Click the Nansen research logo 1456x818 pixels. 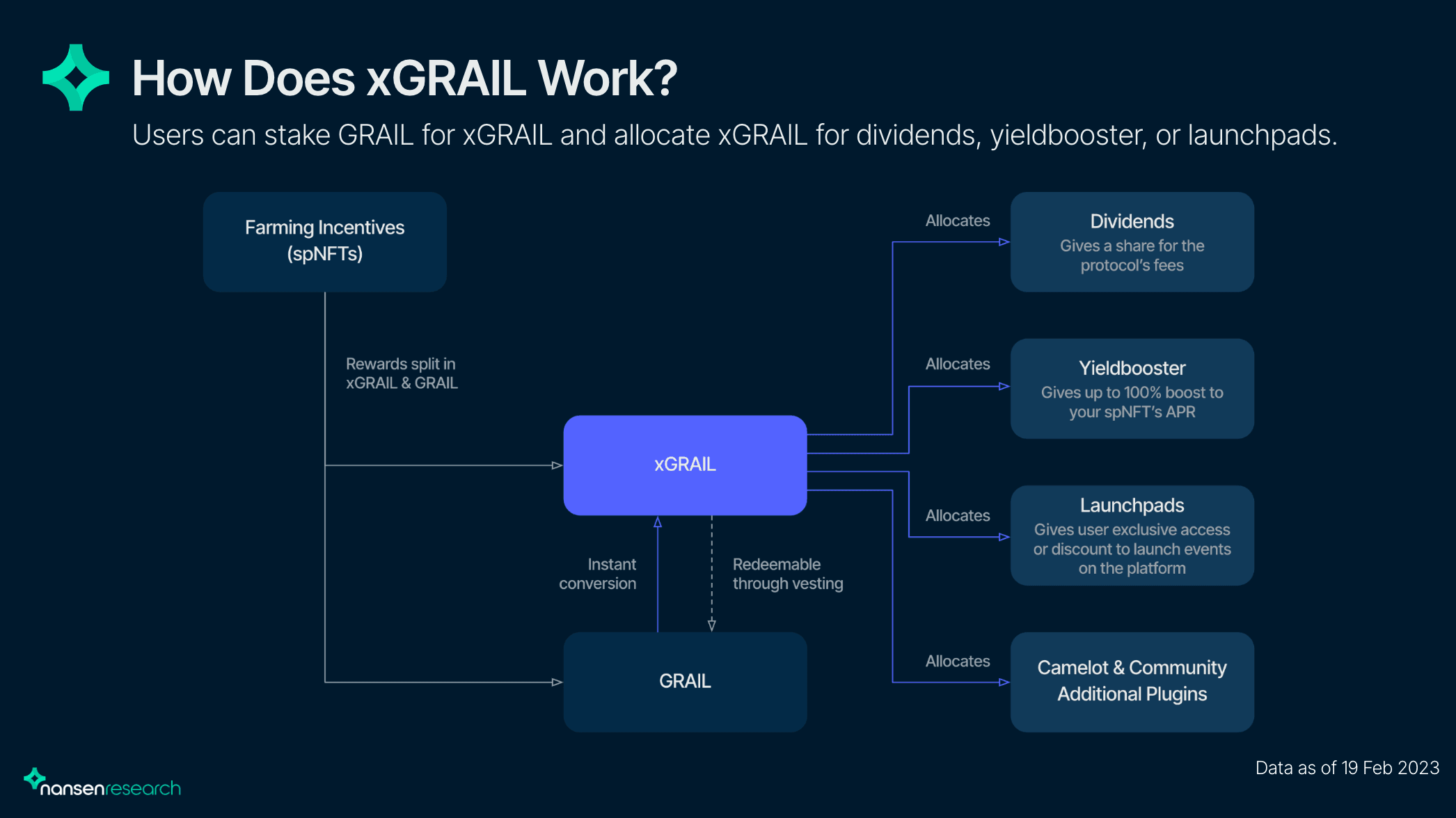pos(103,785)
